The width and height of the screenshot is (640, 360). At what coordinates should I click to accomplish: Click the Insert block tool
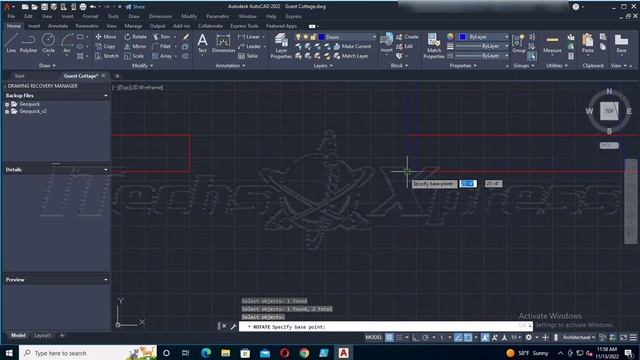click(x=386, y=43)
